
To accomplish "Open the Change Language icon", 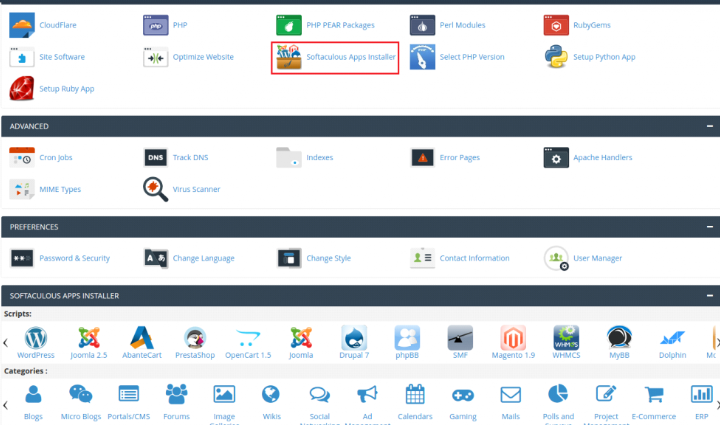I will pos(156,258).
